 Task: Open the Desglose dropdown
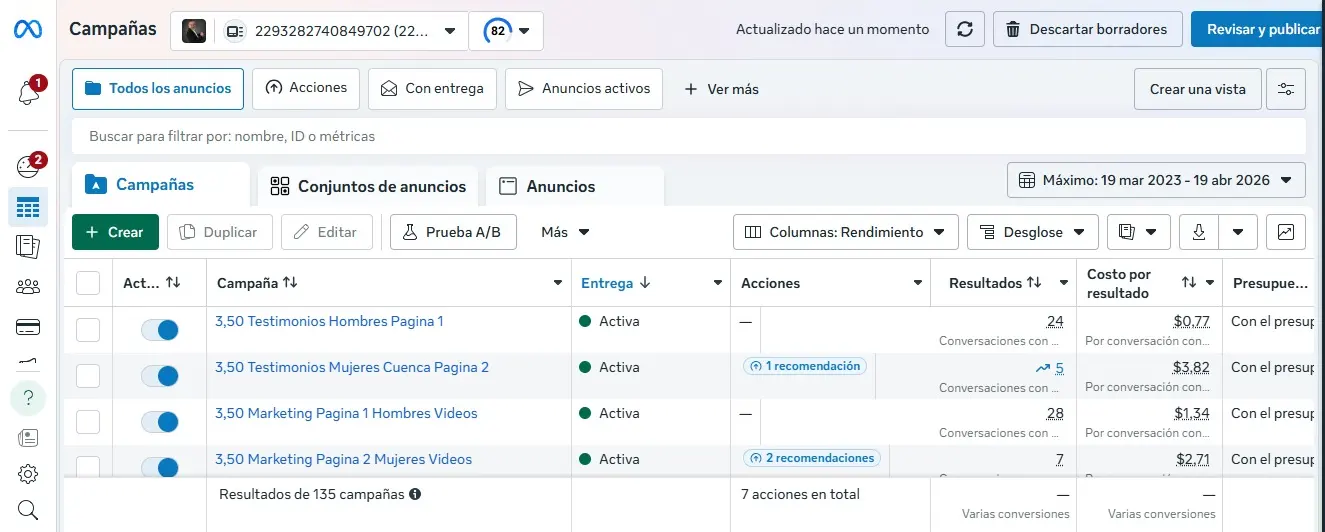pyautogui.click(x=1033, y=232)
